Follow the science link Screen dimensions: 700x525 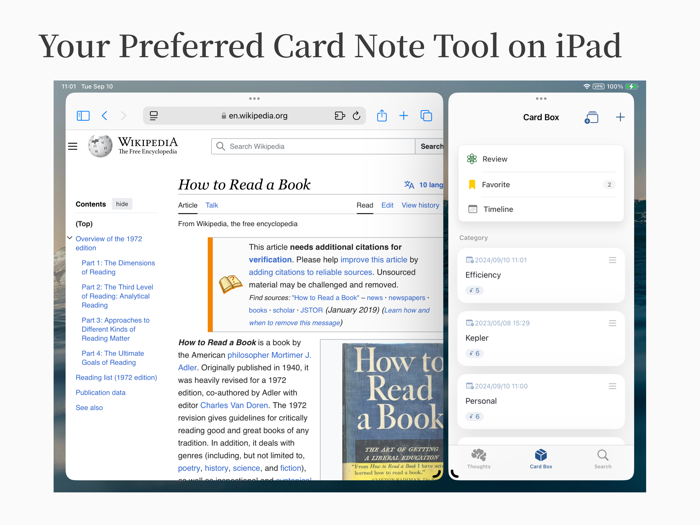(x=246, y=468)
